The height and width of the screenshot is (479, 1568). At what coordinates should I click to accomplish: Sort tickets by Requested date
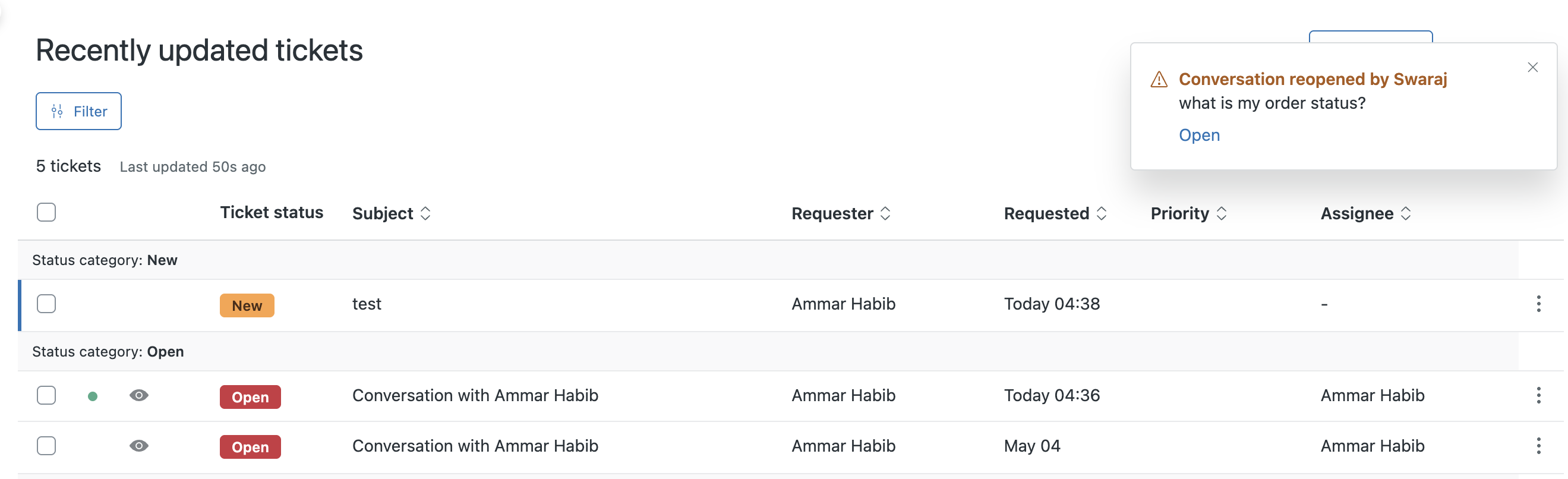pyautogui.click(x=1055, y=213)
